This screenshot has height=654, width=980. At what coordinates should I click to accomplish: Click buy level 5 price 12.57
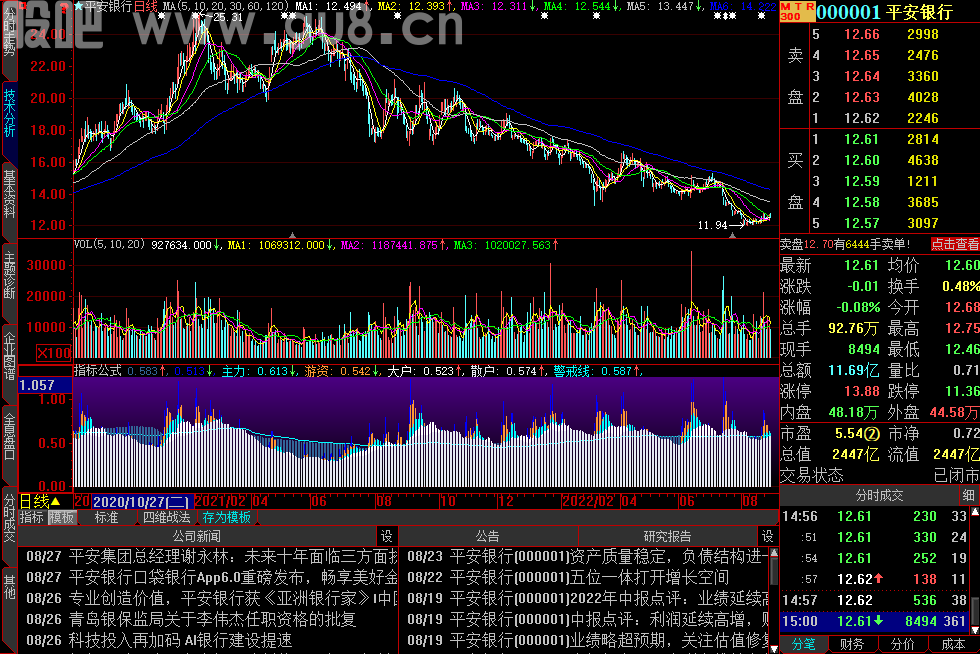pos(862,223)
